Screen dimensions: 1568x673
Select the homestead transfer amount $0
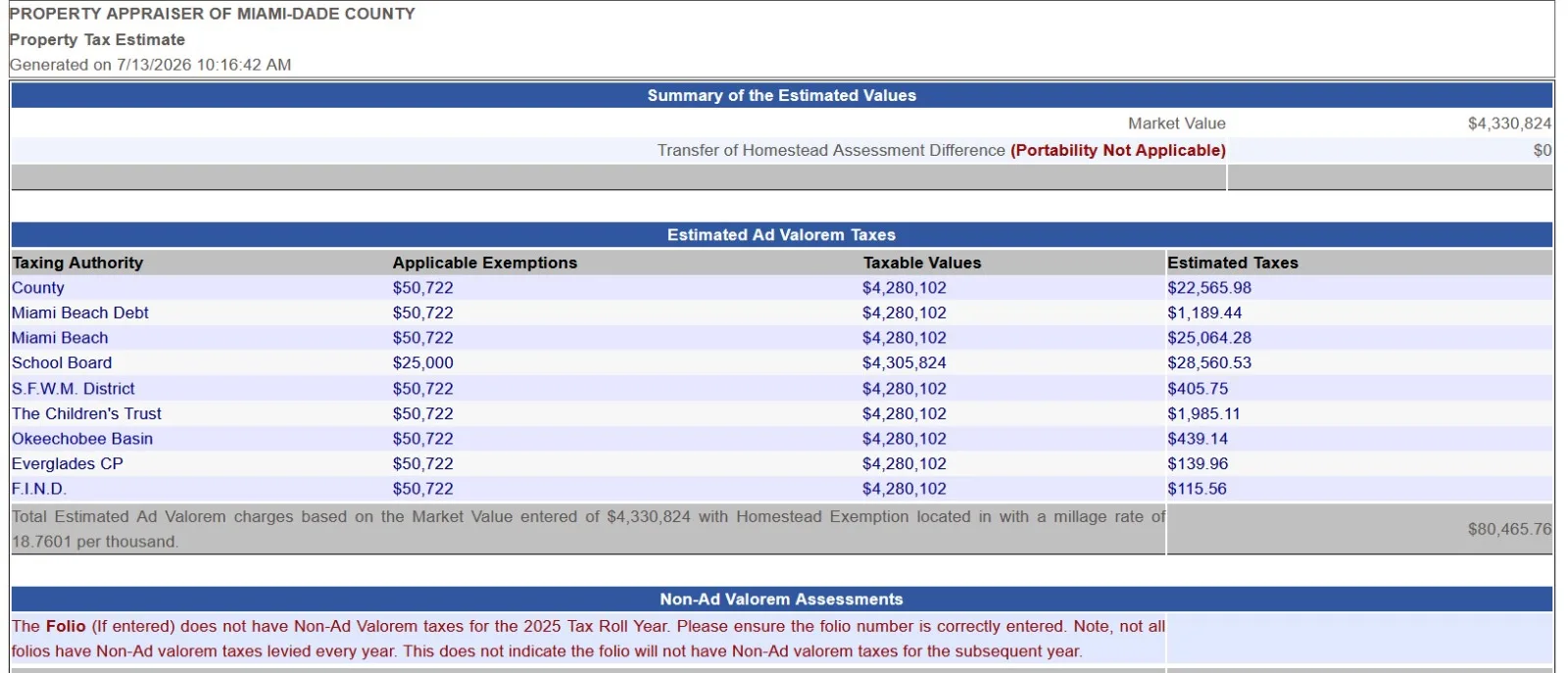[x=1543, y=150]
